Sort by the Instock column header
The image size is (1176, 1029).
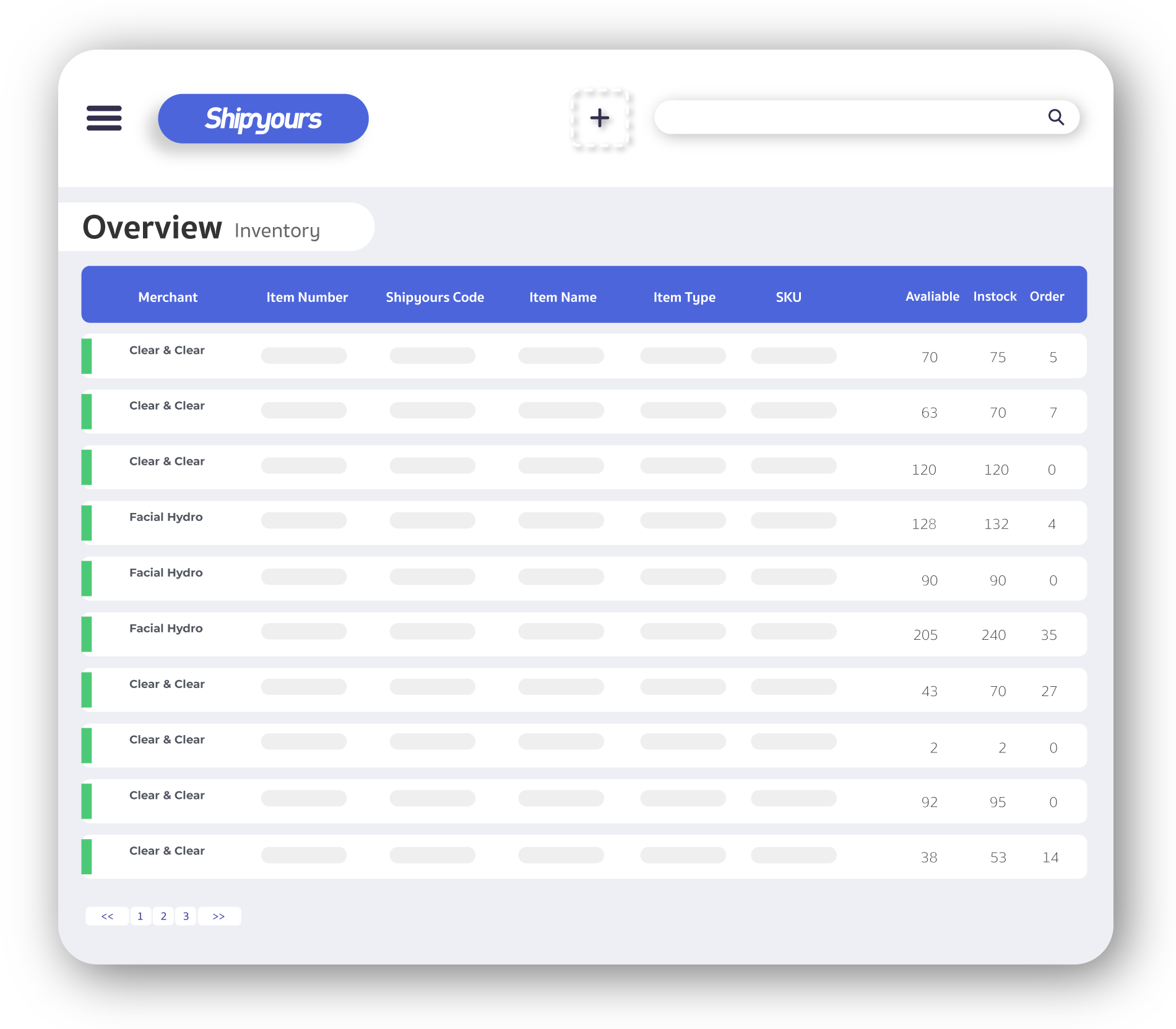[995, 296]
